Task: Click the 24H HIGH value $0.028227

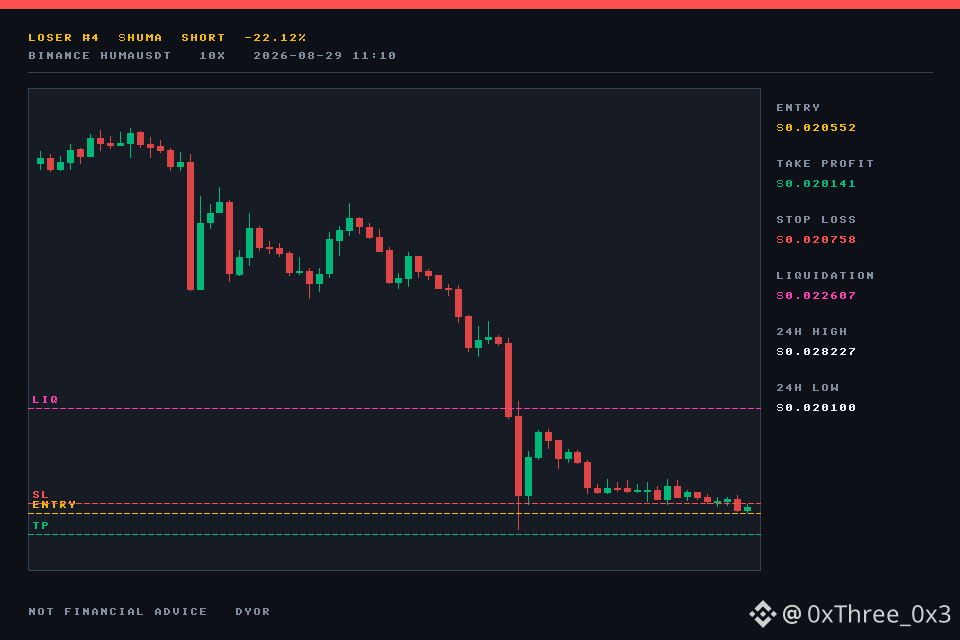Action: tap(816, 352)
